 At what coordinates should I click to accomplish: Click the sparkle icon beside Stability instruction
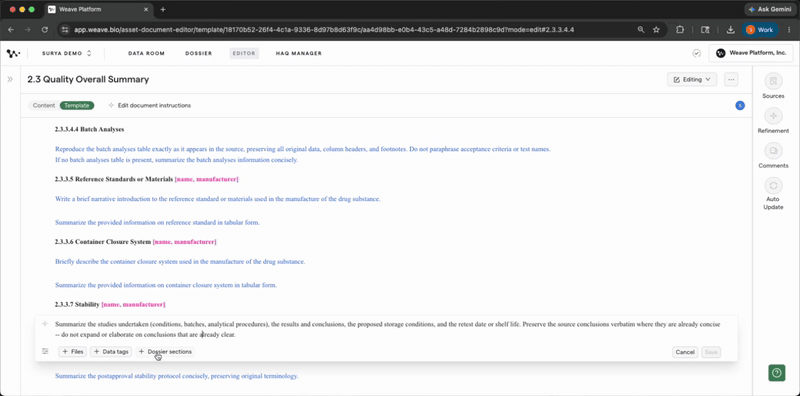pyautogui.click(x=45, y=324)
